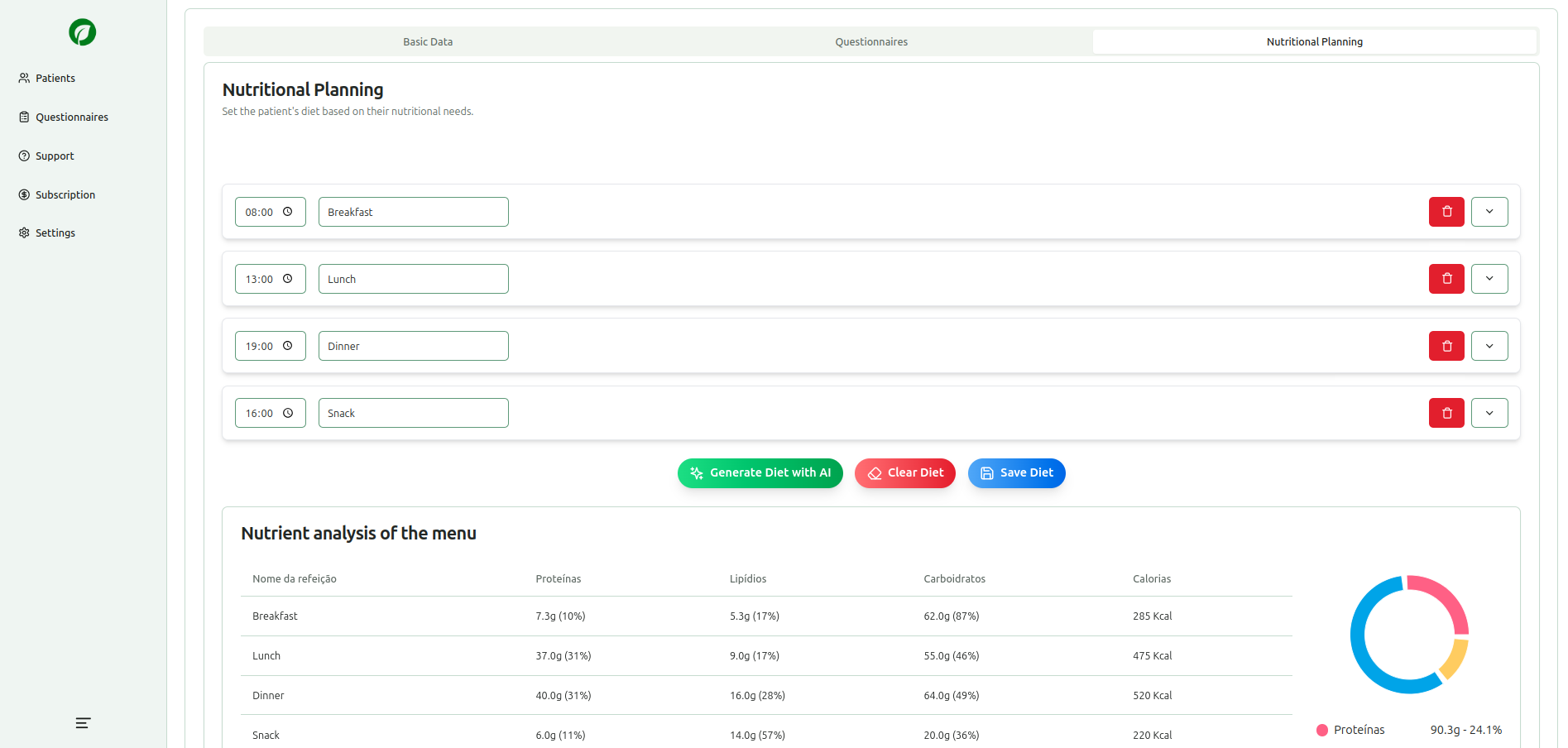Expand the Dinner meal row
The height and width of the screenshot is (748, 1568).
point(1489,346)
